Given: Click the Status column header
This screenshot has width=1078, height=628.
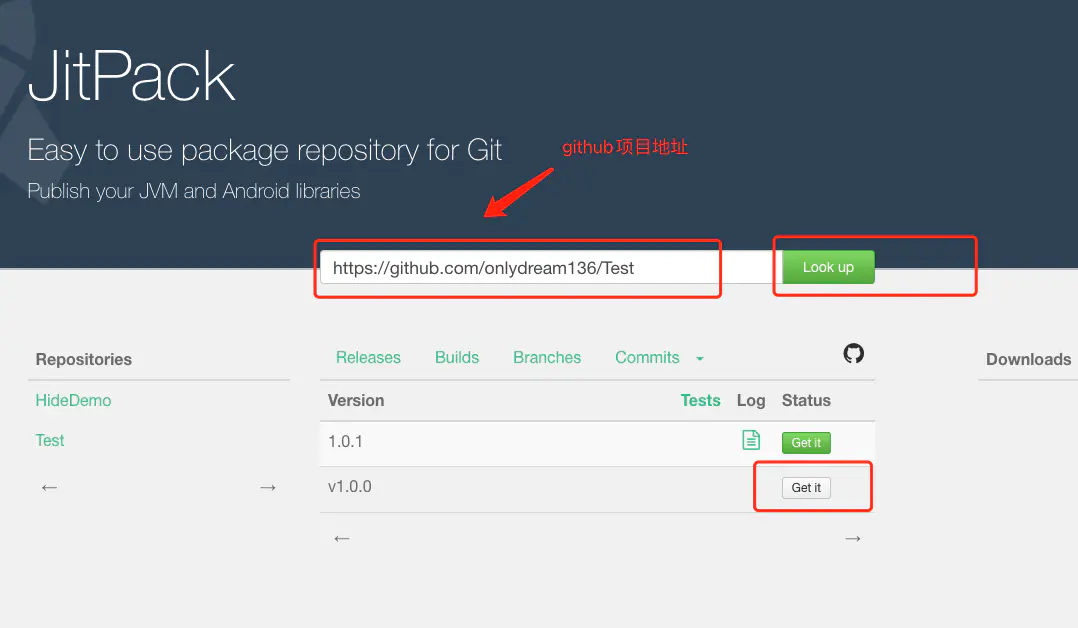Looking at the screenshot, I should pyautogui.click(x=806, y=400).
